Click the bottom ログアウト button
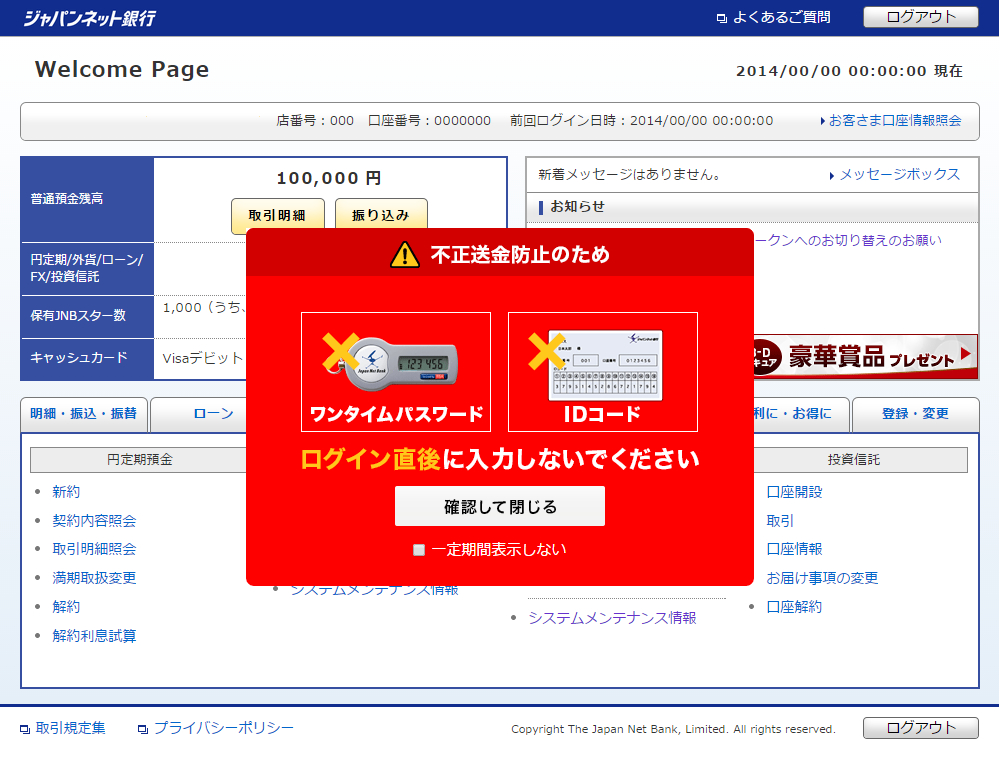 coord(921,728)
